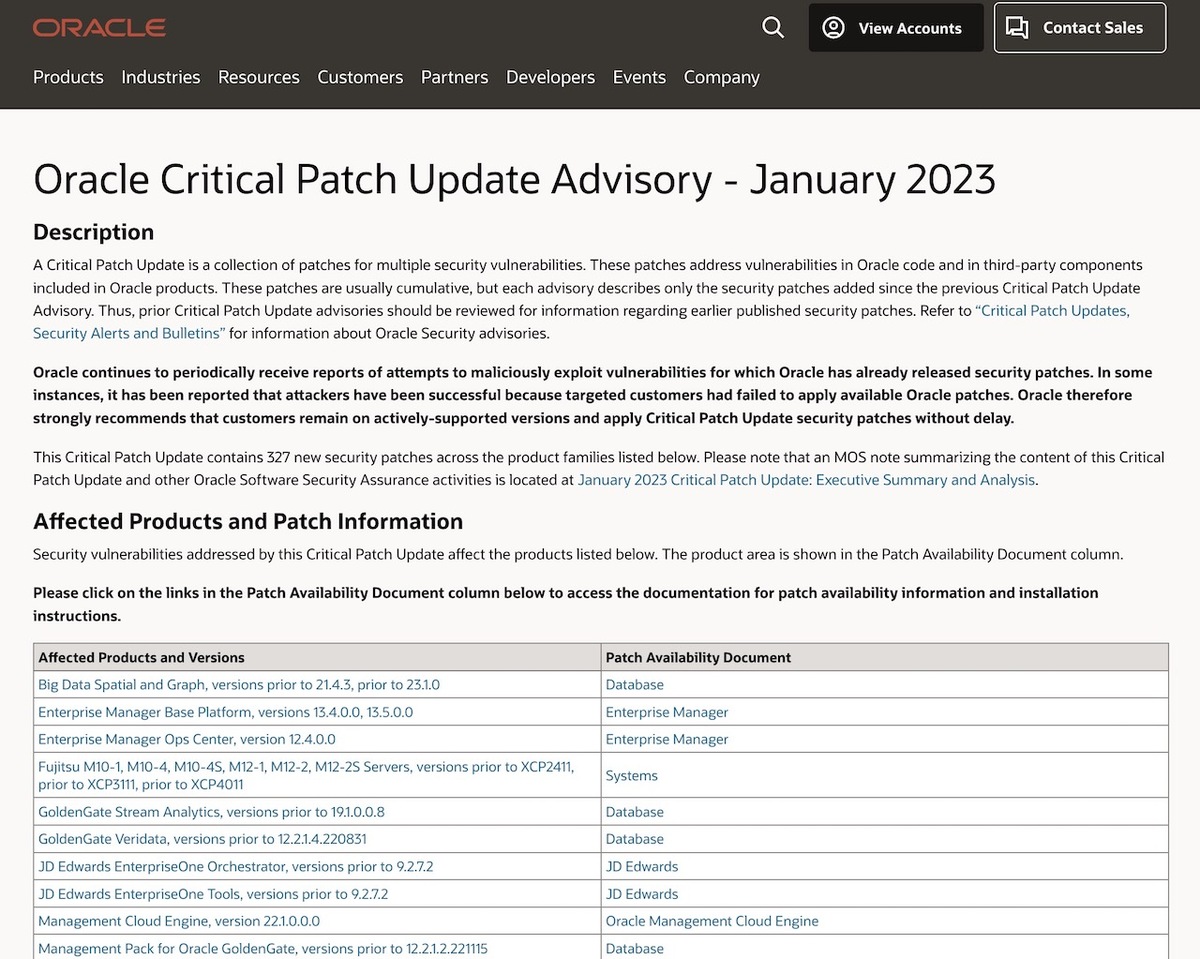Click Database link in Big Data Spatial row

click(x=635, y=685)
